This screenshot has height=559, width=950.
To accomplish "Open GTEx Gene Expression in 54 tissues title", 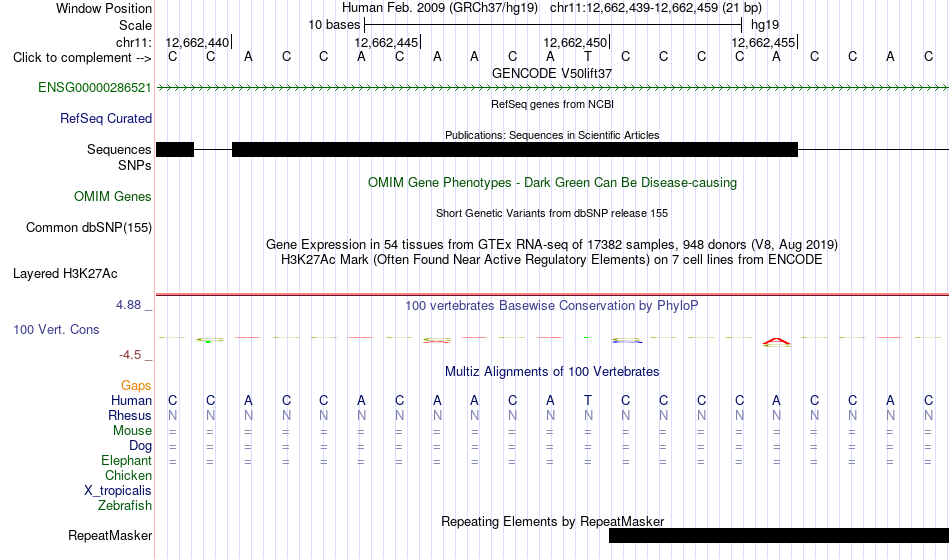I will pos(552,245).
